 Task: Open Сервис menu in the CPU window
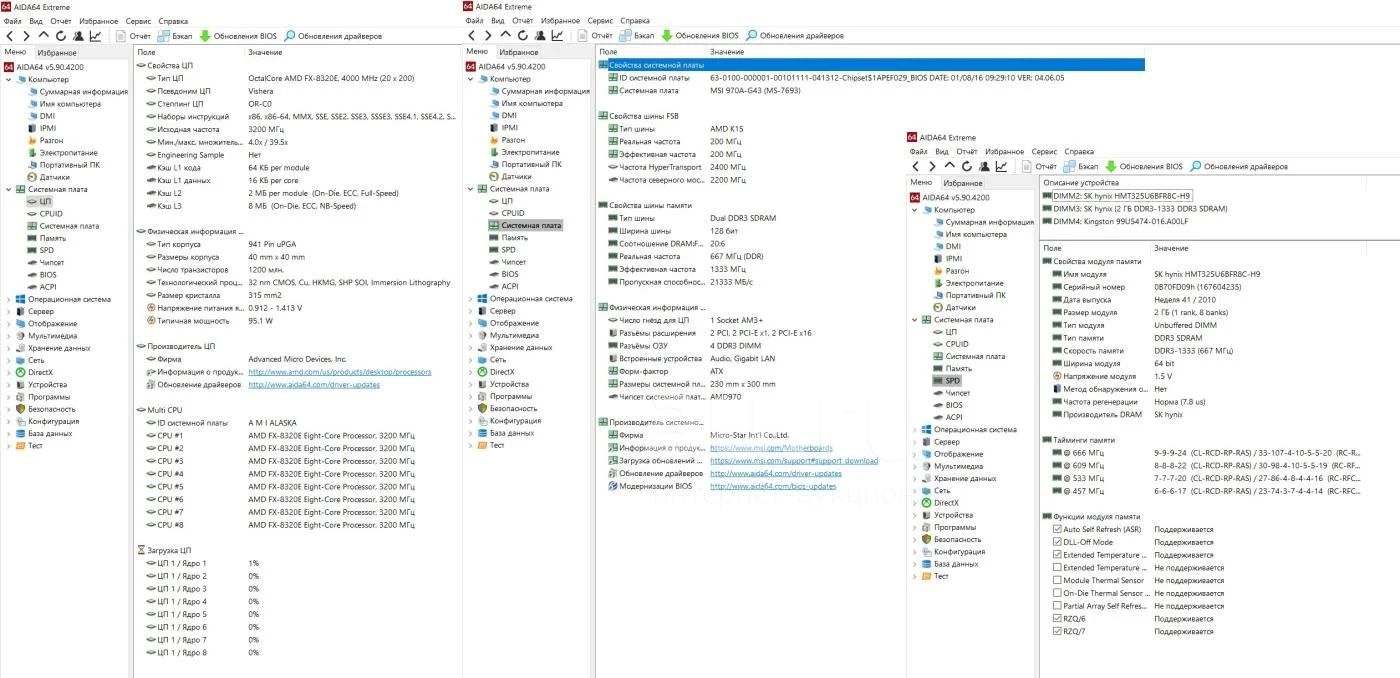click(139, 20)
